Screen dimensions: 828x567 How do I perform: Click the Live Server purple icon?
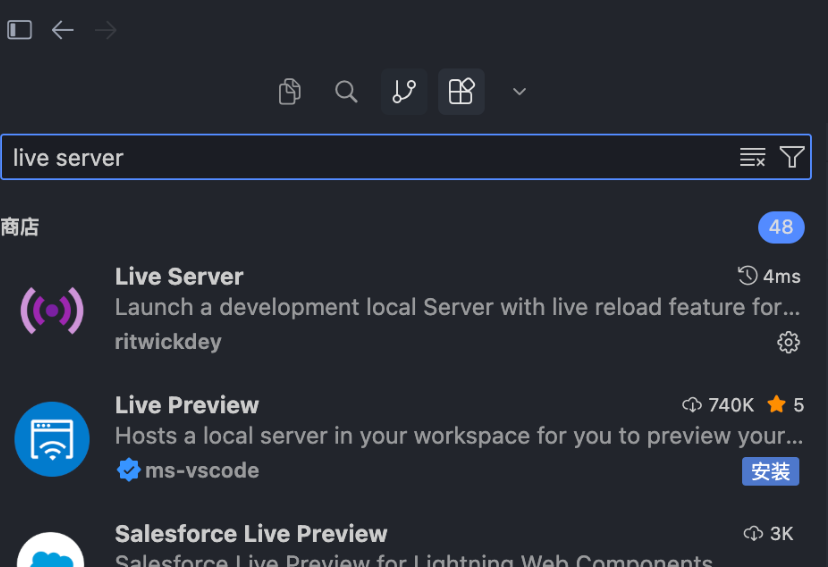[x=52, y=310]
